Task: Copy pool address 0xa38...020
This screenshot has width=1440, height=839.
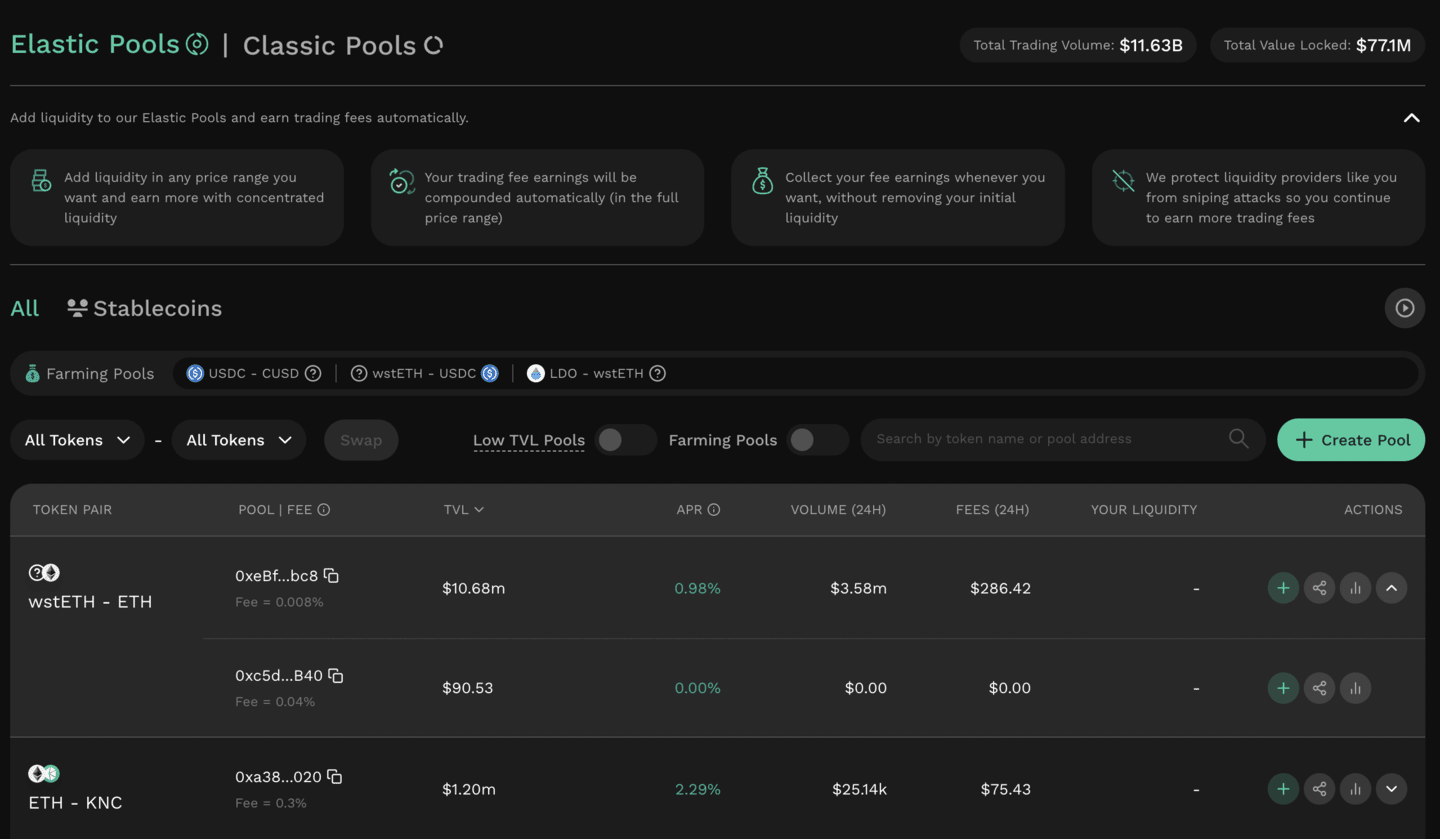Action: (x=335, y=777)
